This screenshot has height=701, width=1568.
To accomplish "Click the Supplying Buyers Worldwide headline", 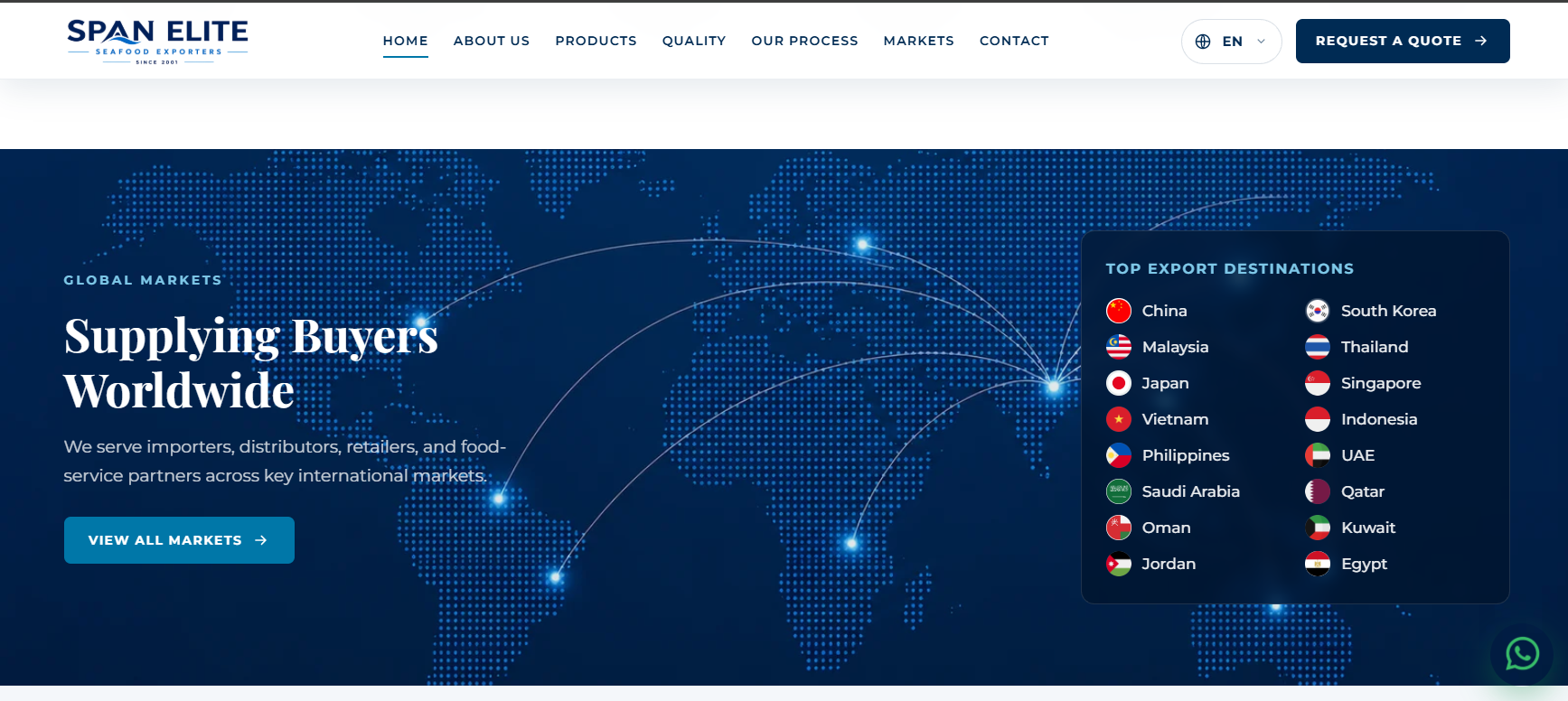I will [251, 363].
